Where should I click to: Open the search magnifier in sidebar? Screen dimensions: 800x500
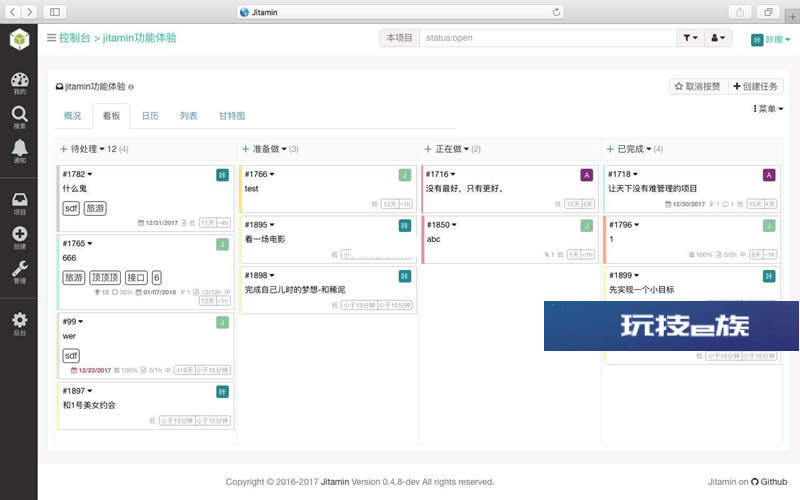(x=19, y=114)
